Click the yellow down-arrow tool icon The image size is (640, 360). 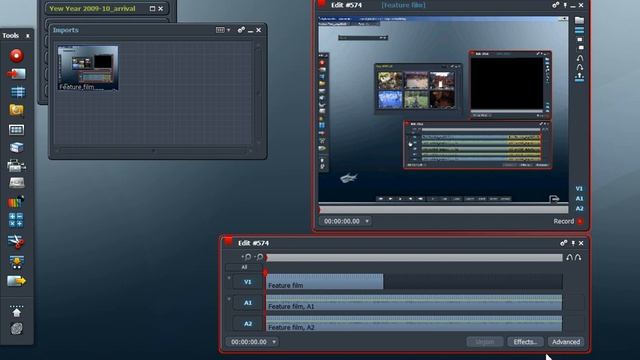coord(16,262)
